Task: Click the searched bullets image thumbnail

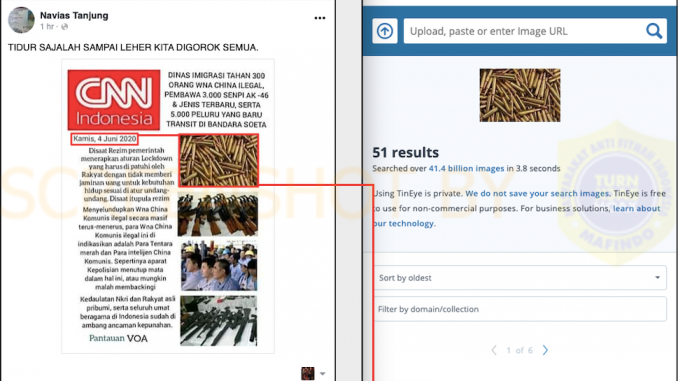Action: point(520,95)
